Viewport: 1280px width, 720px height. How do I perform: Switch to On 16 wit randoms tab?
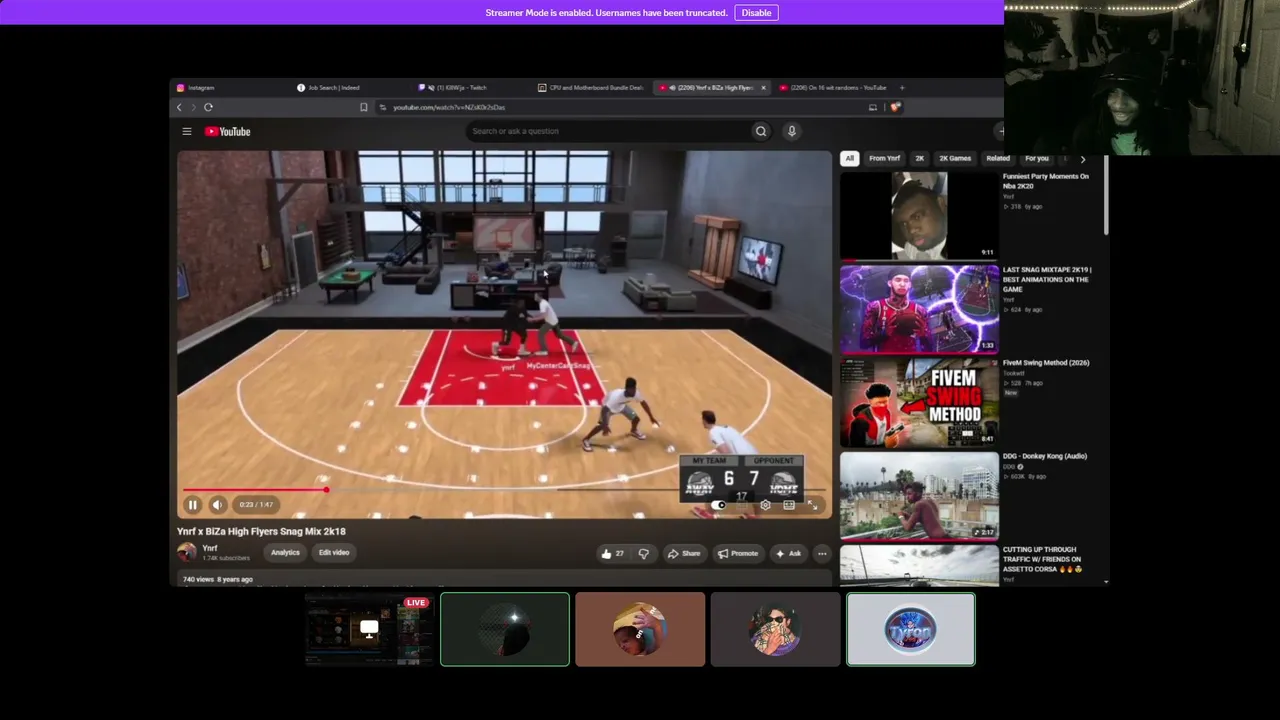[x=833, y=88]
